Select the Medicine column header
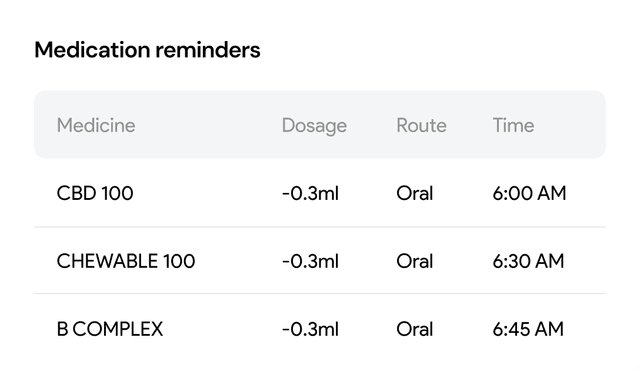 96,125
